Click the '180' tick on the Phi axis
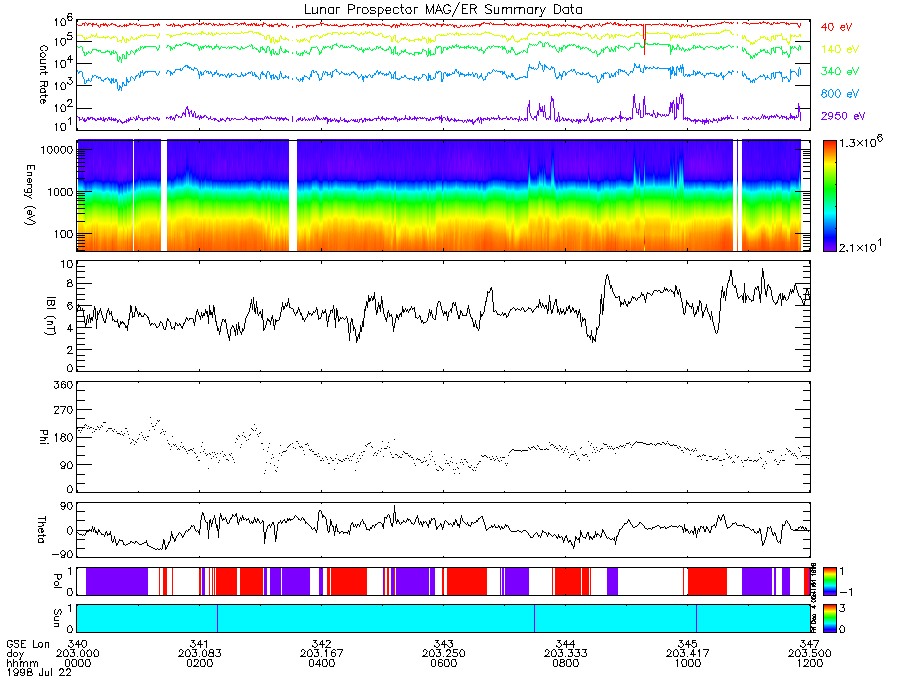The height and width of the screenshot is (700, 900). tap(63, 438)
